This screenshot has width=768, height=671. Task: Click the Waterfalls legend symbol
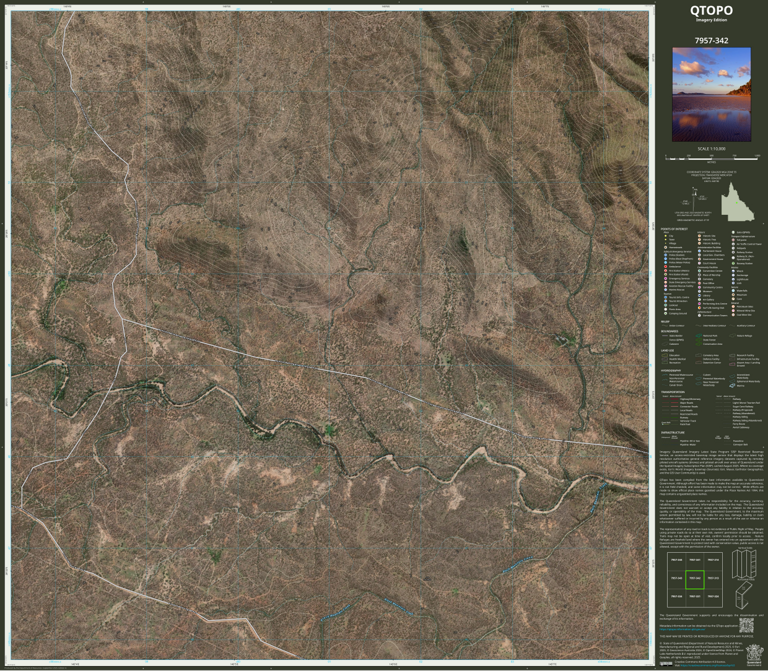[x=733, y=290]
